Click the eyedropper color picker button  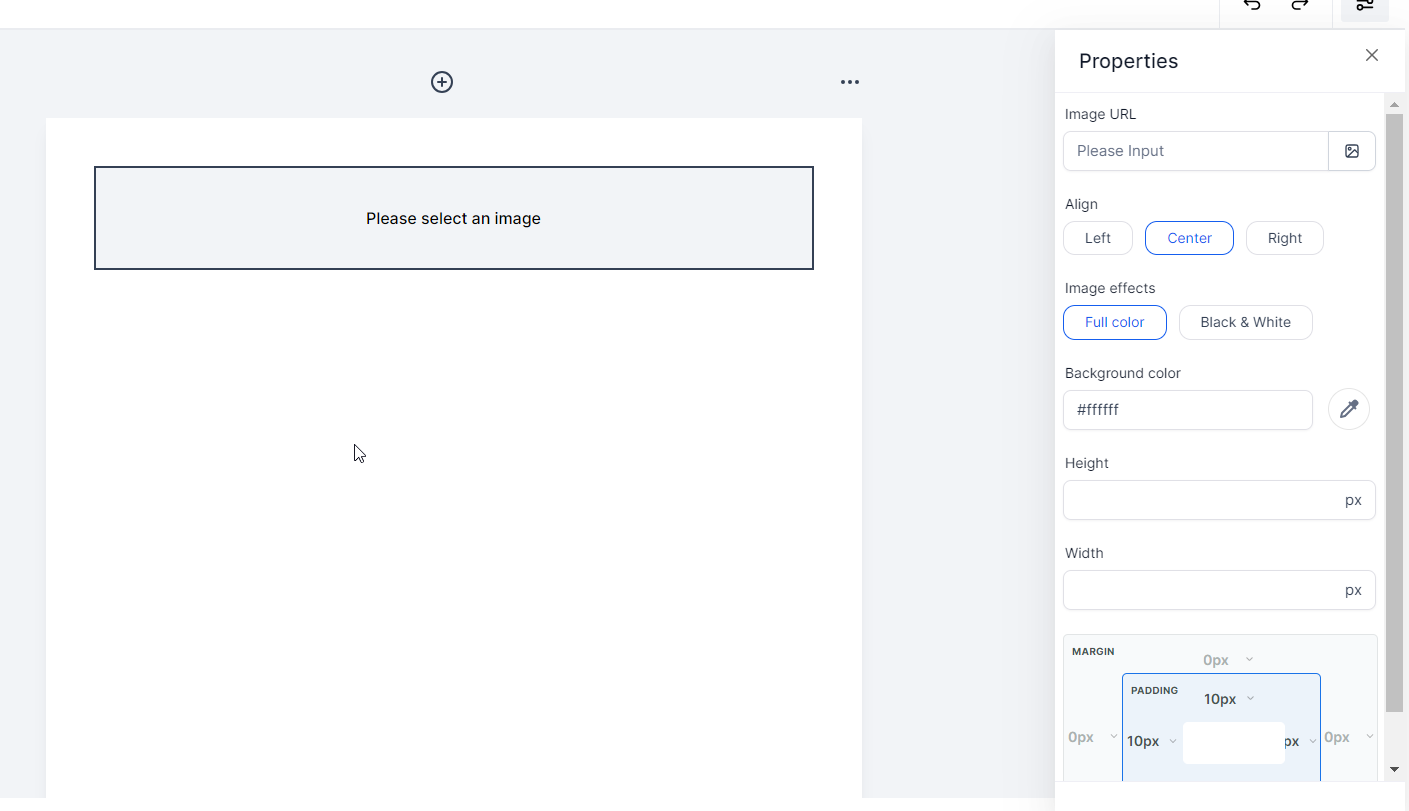pos(1349,409)
